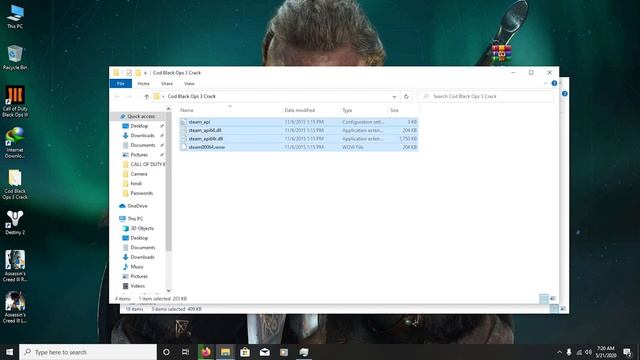Click the Windows Start button
The image size is (640, 360).
click(x=9, y=352)
